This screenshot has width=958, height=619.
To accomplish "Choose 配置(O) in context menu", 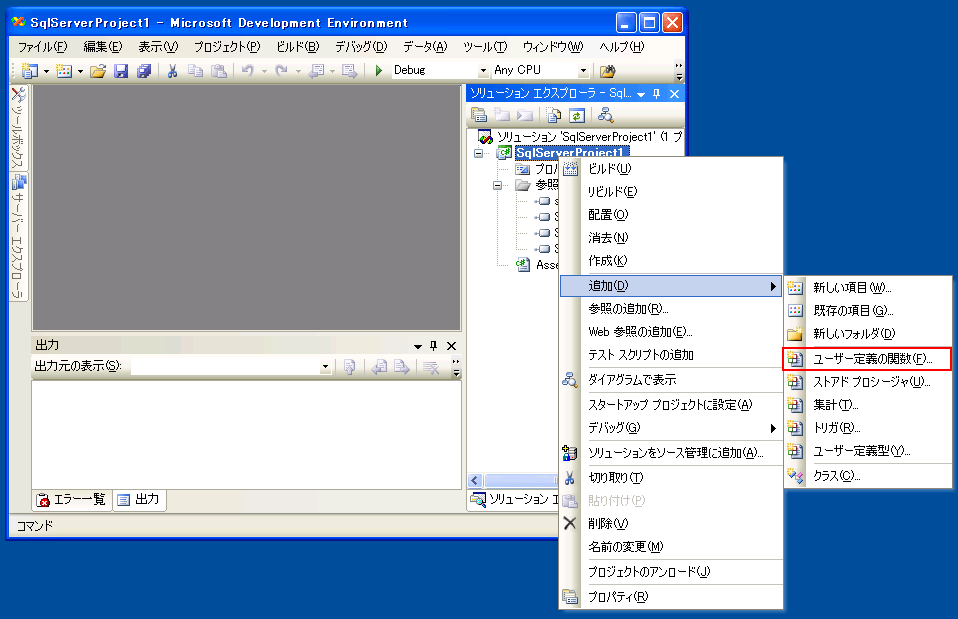I will tap(671, 215).
